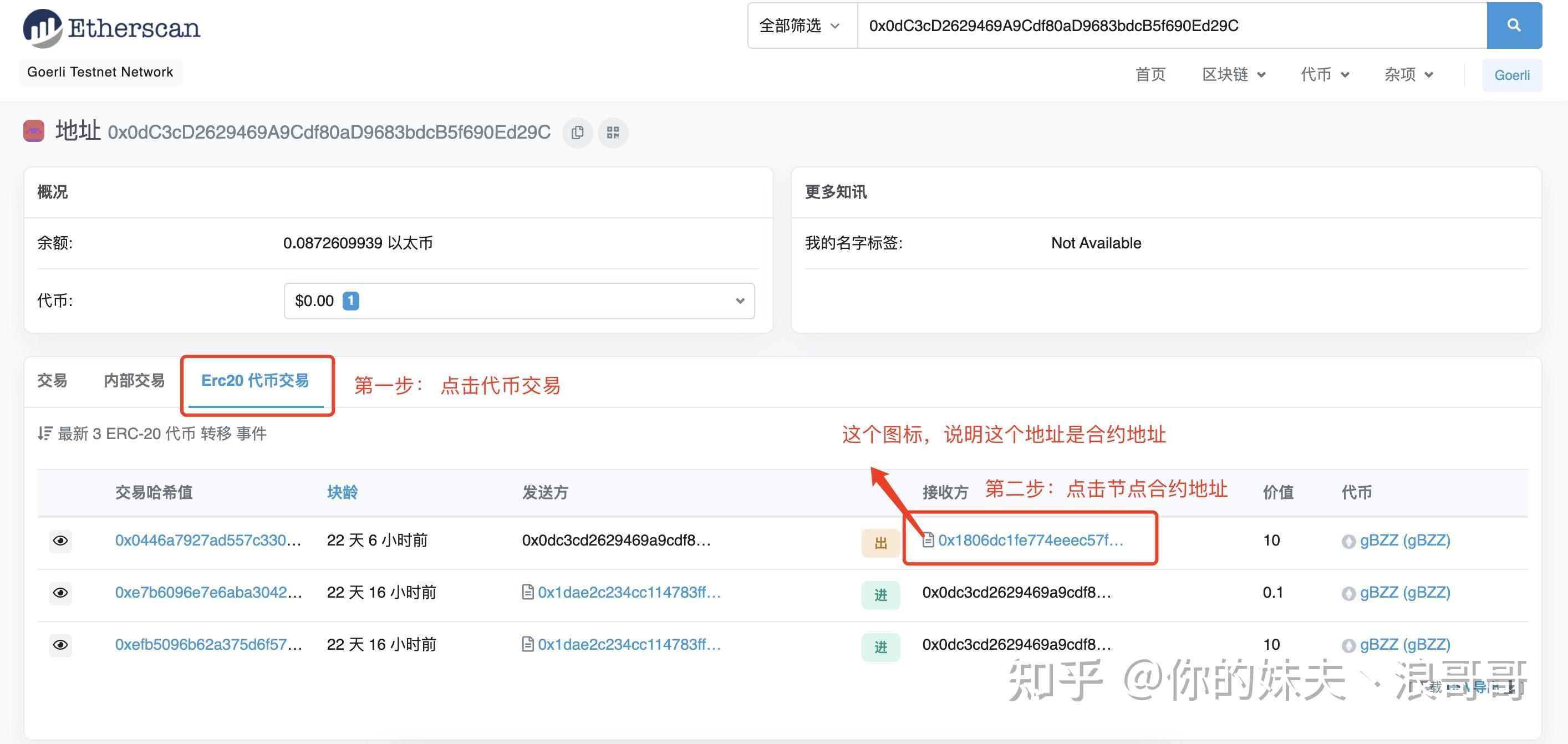Click gBZZ (gBZZ) link in 0xefb5096b62a375d6f57 row

pyautogui.click(x=1405, y=644)
